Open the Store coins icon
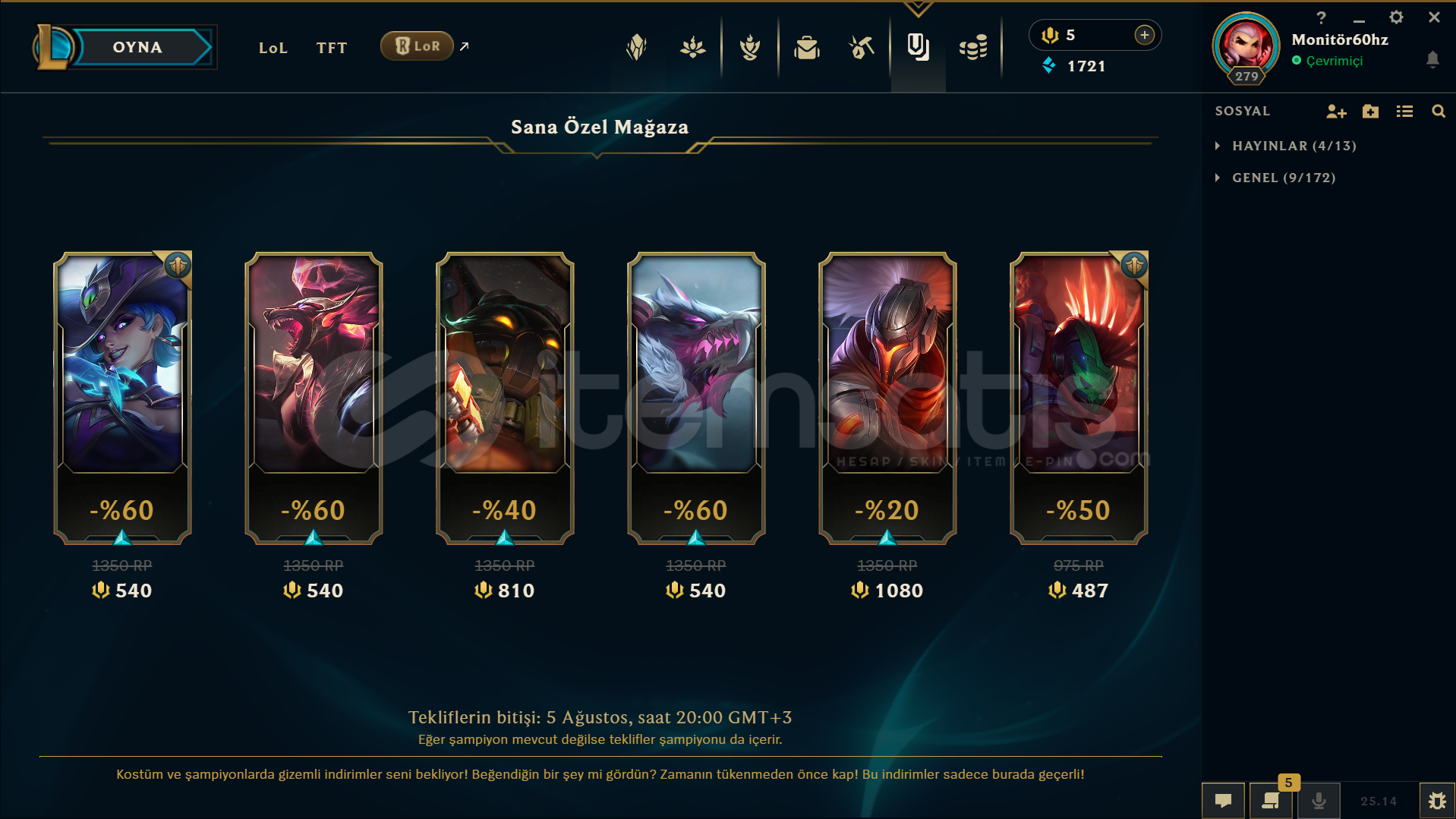This screenshot has width=1456, height=819. coord(973,48)
